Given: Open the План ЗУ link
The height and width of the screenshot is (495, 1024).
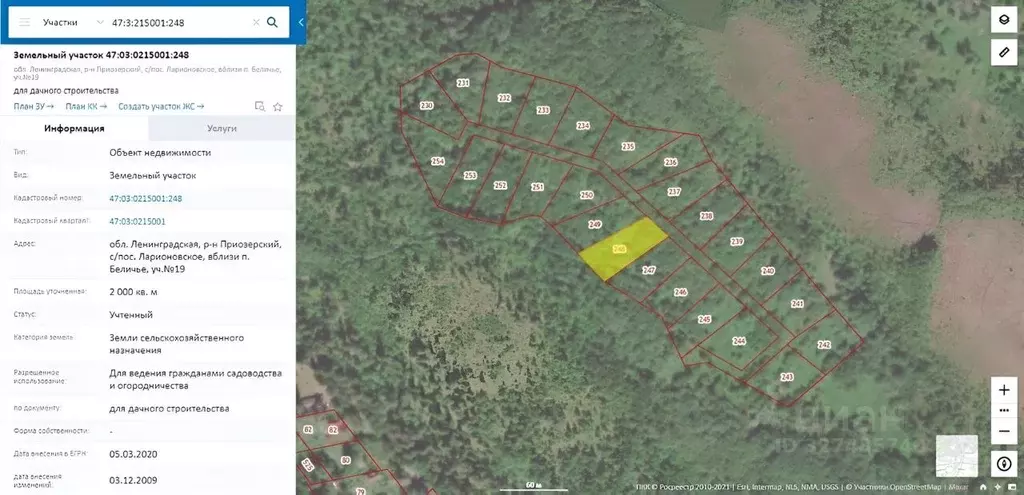Looking at the screenshot, I should click(x=33, y=106).
